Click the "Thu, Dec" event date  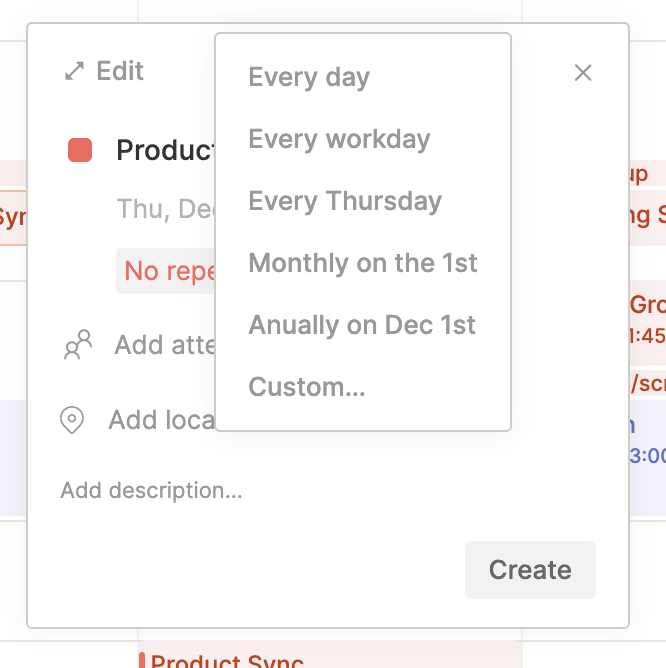click(164, 209)
